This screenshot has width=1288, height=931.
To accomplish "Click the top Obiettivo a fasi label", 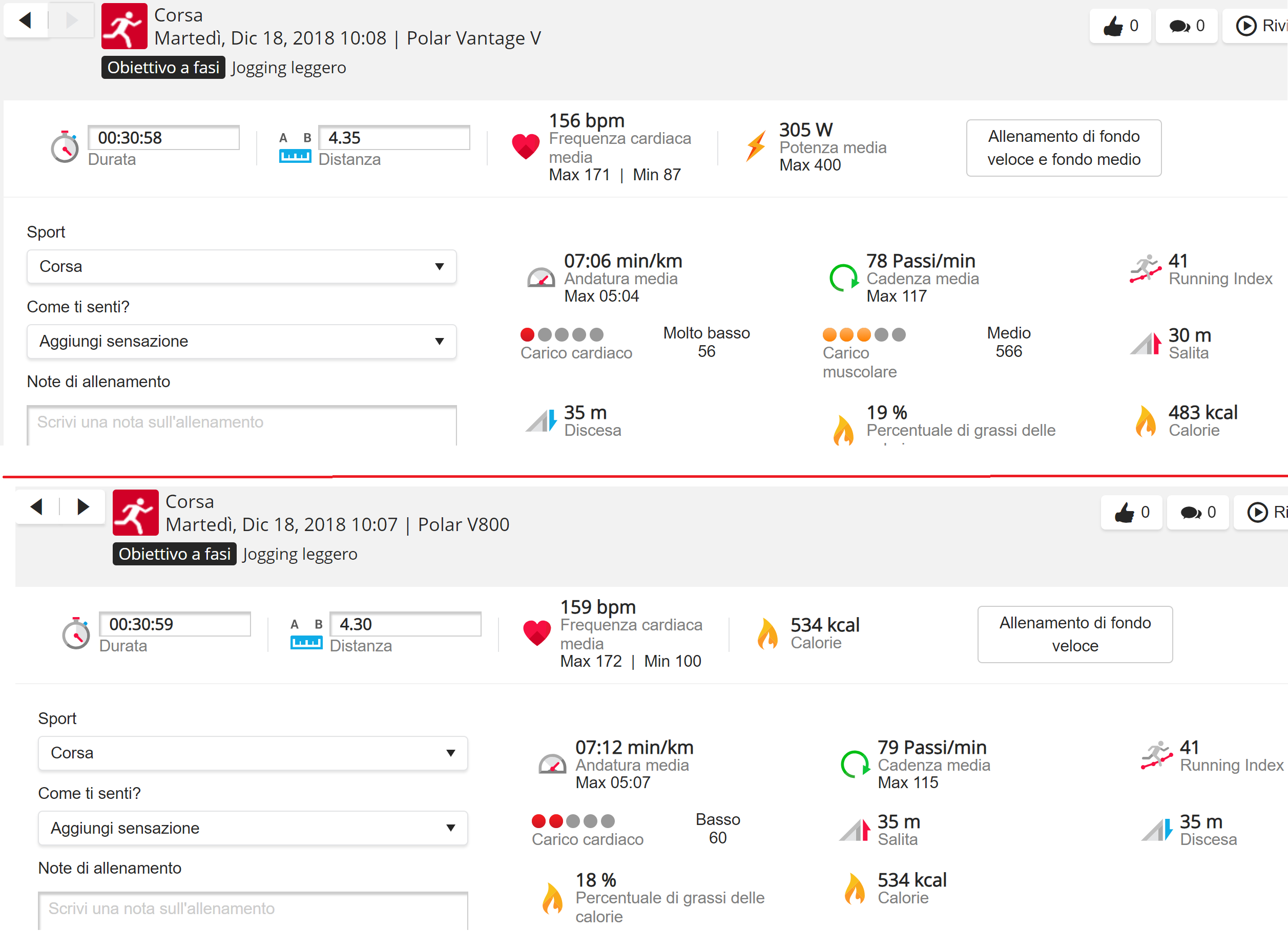I will pyautogui.click(x=163, y=68).
